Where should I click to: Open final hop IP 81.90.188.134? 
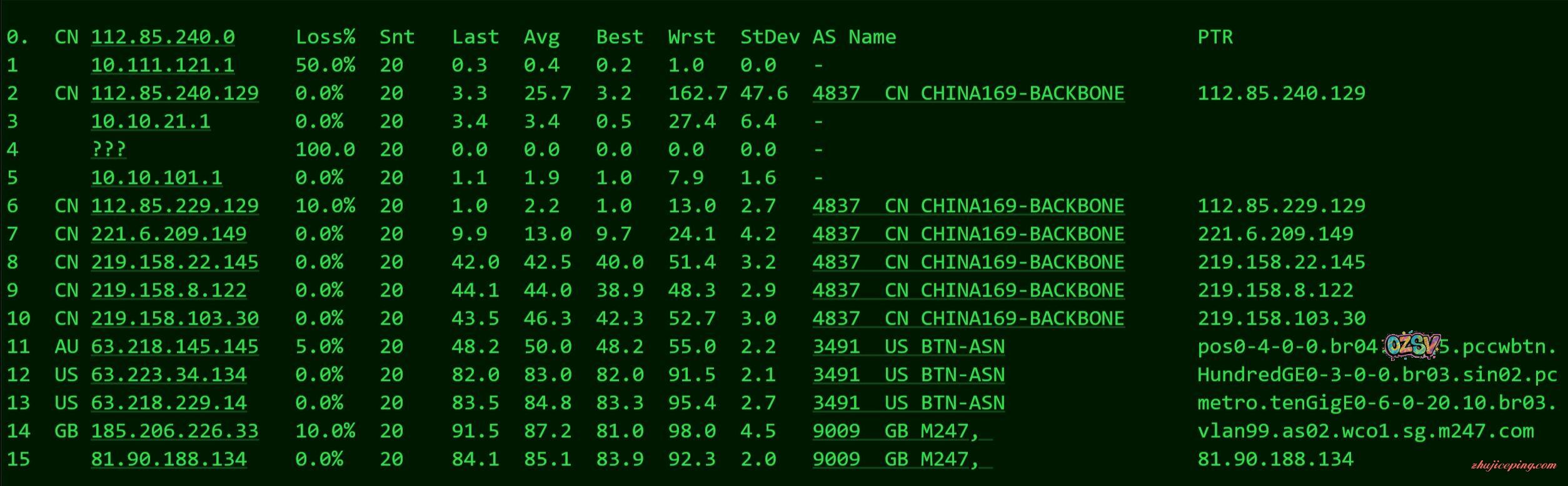[169, 460]
